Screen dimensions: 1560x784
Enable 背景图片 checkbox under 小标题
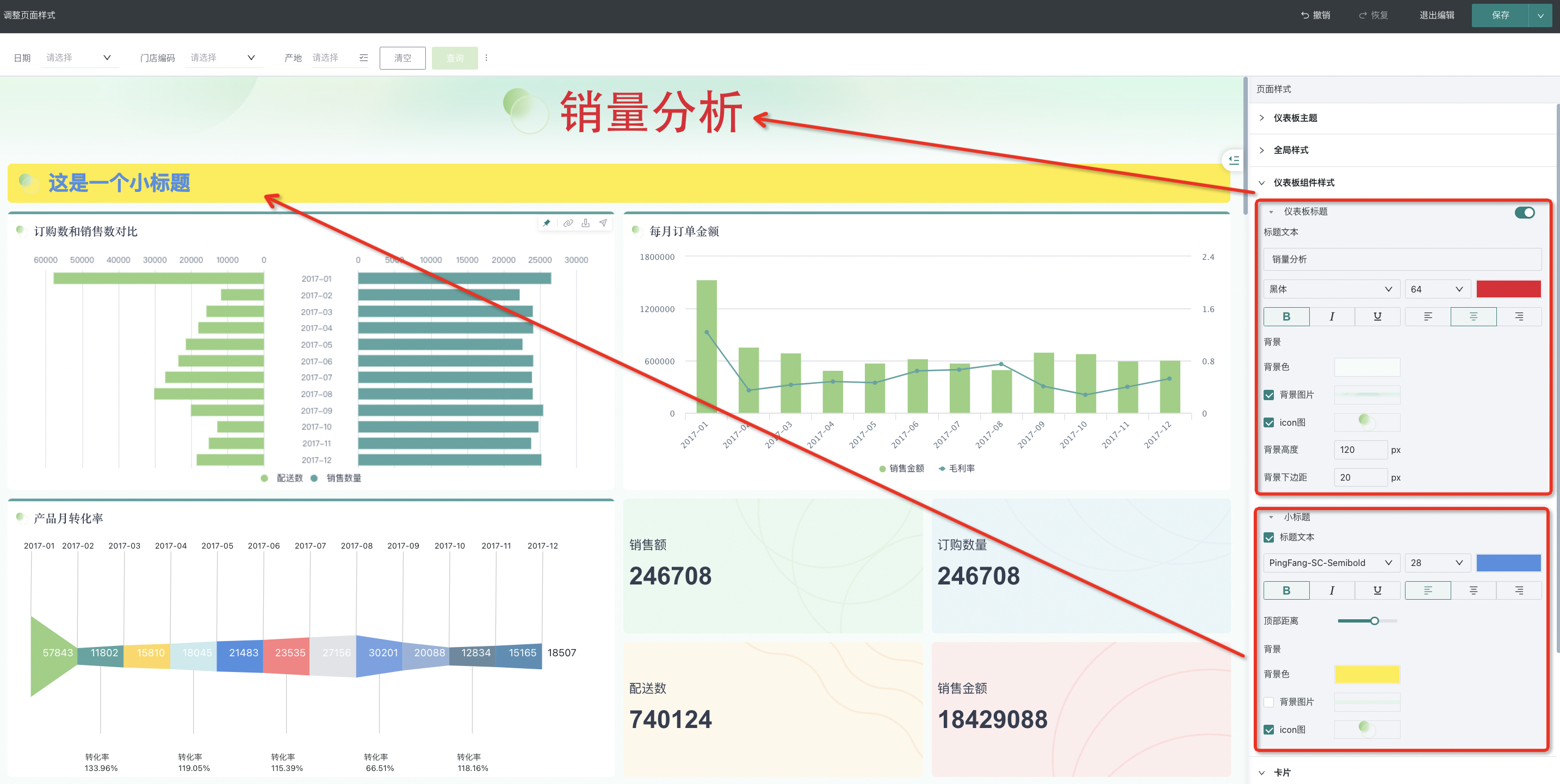click(1268, 702)
